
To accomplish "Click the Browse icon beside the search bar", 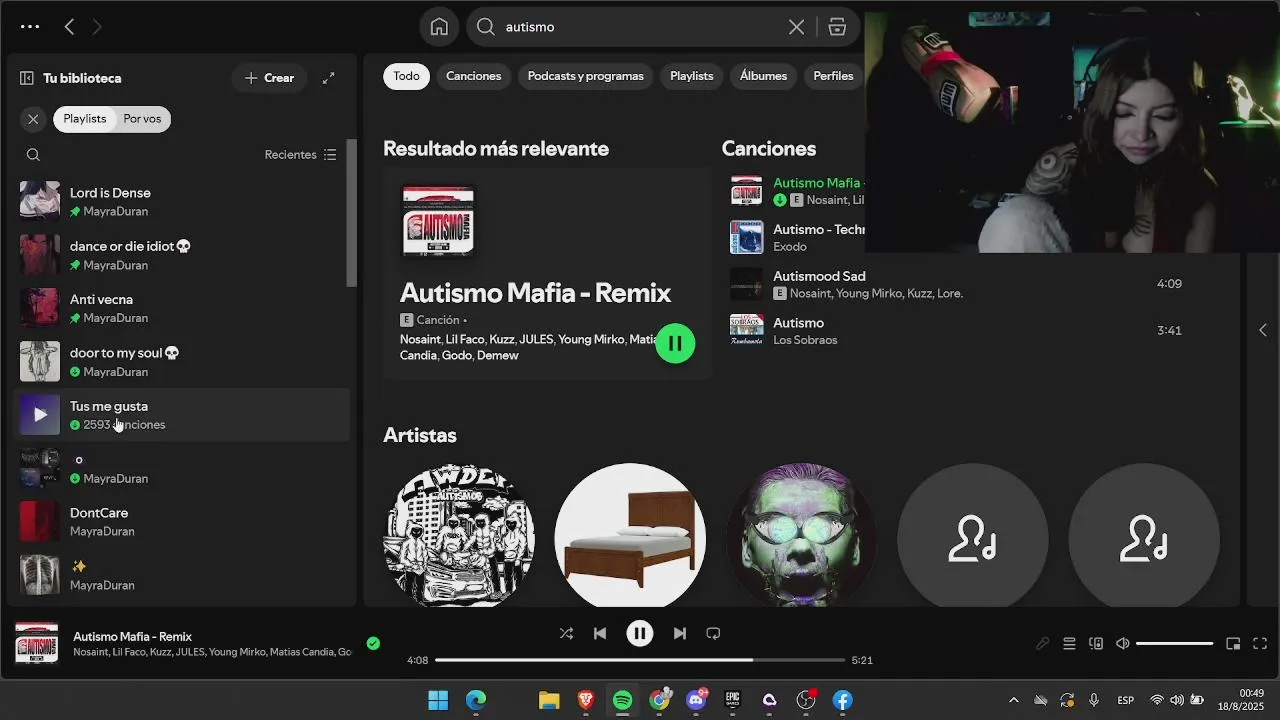I will point(837,27).
